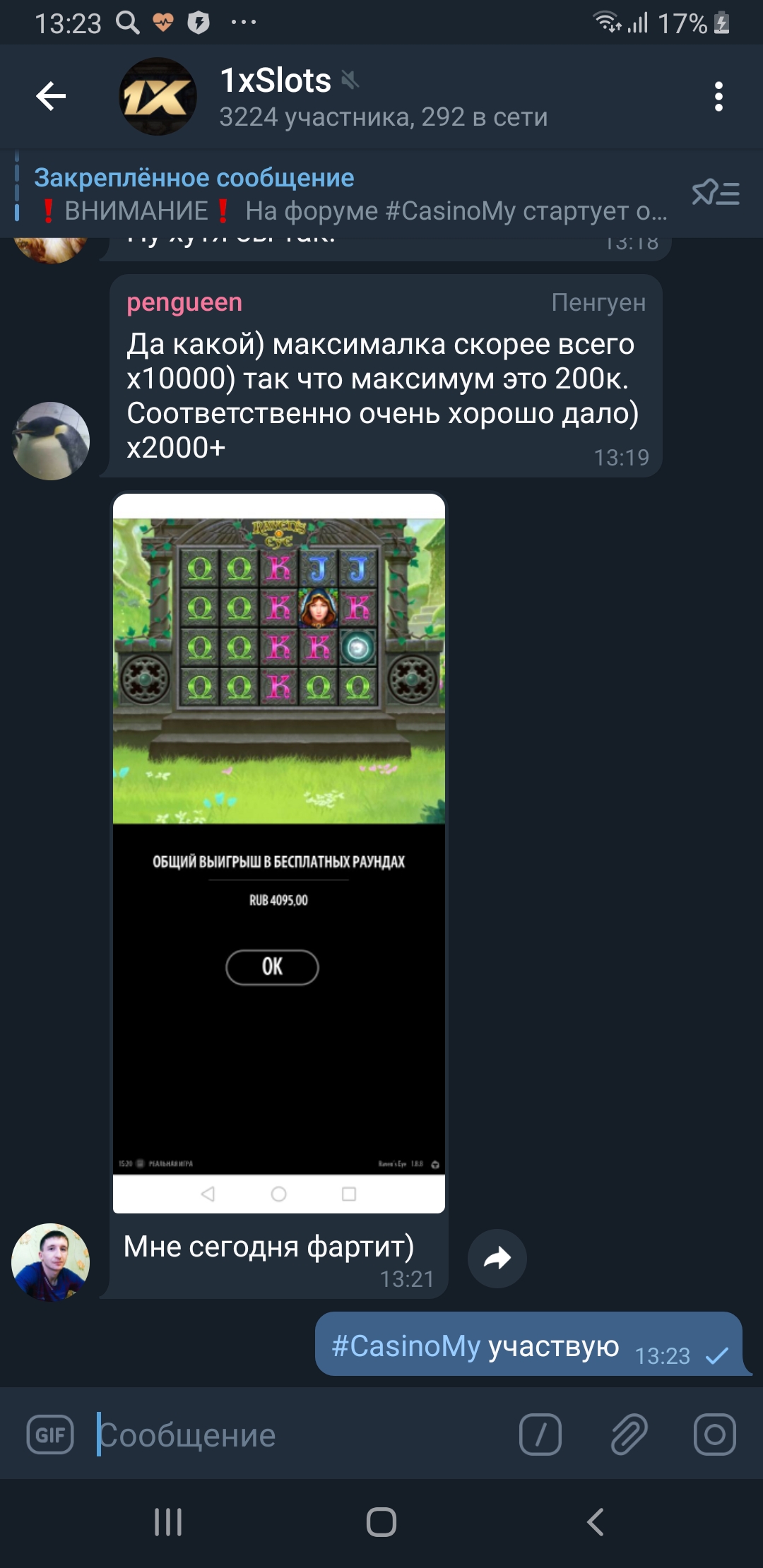Tap Android back navigation chevron
Image resolution: width=763 pixels, height=1568 pixels.
click(596, 1522)
